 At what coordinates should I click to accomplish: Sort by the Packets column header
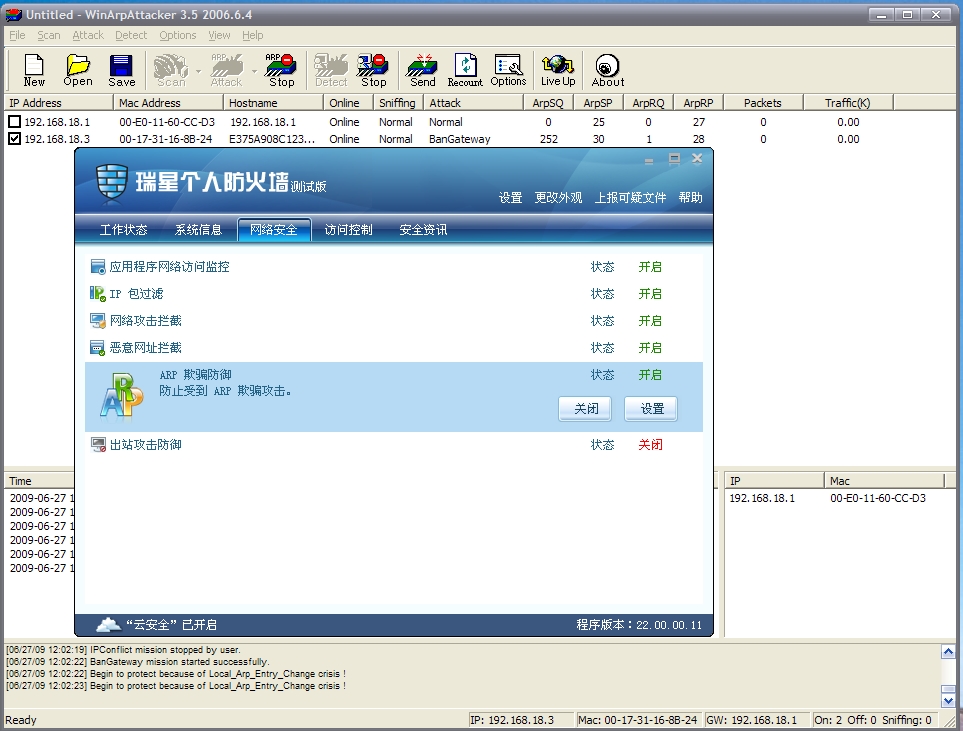coord(763,103)
